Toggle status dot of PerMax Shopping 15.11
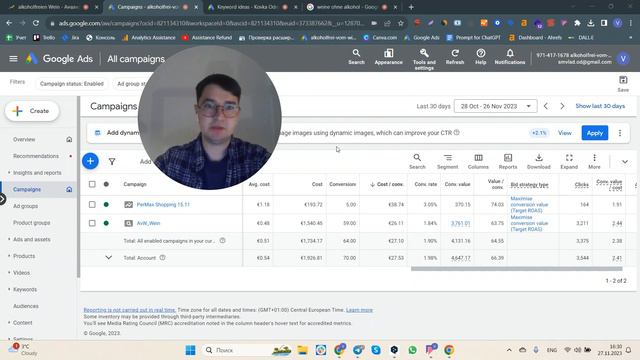The image size is (640, 360). point(106,204)
